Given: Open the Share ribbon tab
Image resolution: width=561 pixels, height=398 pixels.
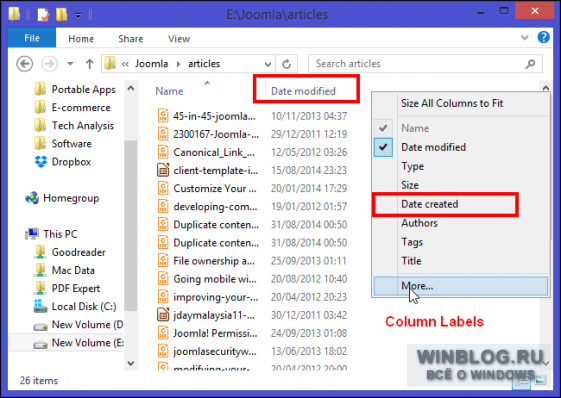Looking at the screenshot, I should tap(131, 39).
